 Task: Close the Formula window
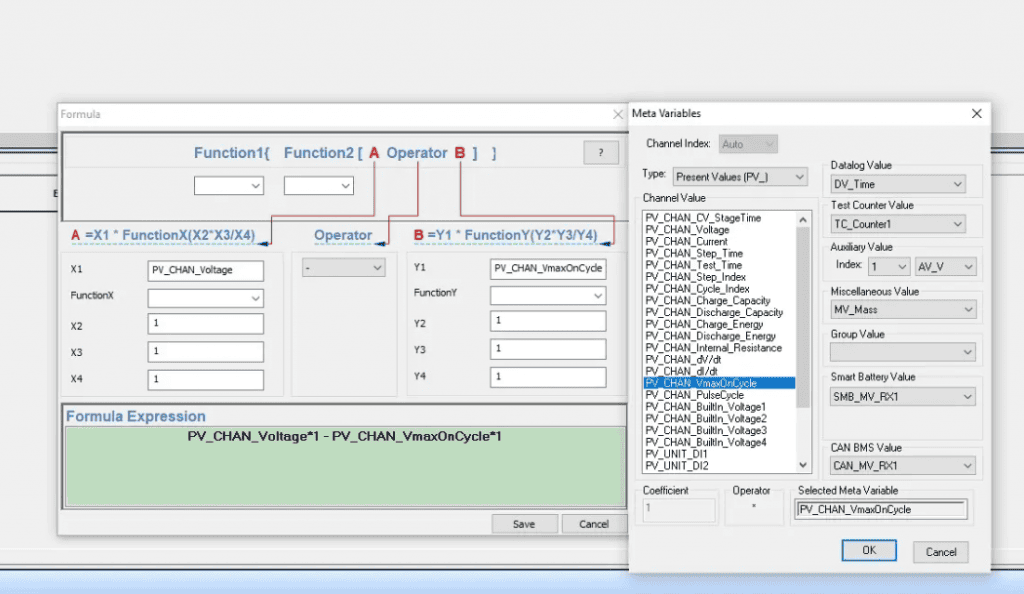[x=618, y=114]
